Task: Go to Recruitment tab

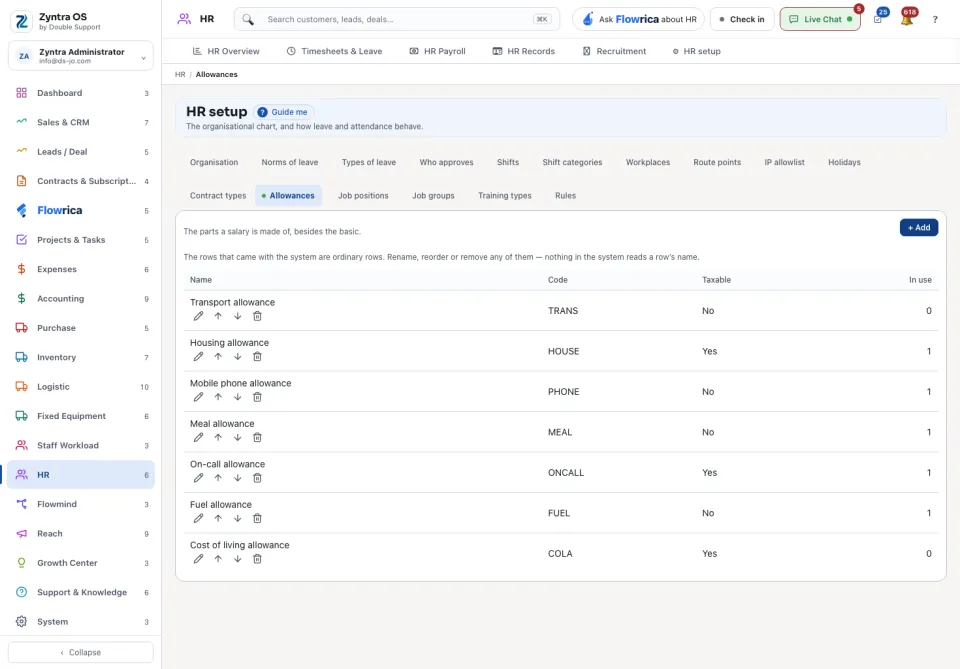Action: [x=614, y=51]
